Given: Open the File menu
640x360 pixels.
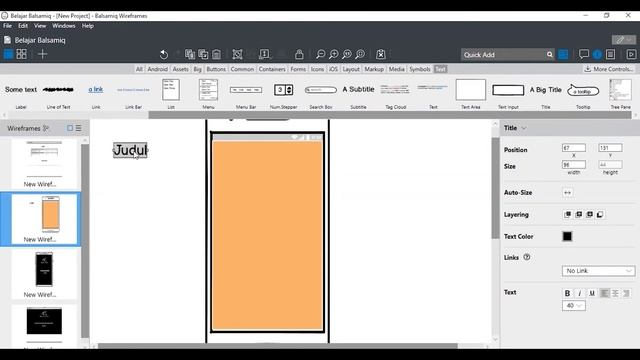Looking at the screenshot, I should [x=7, y=26].
